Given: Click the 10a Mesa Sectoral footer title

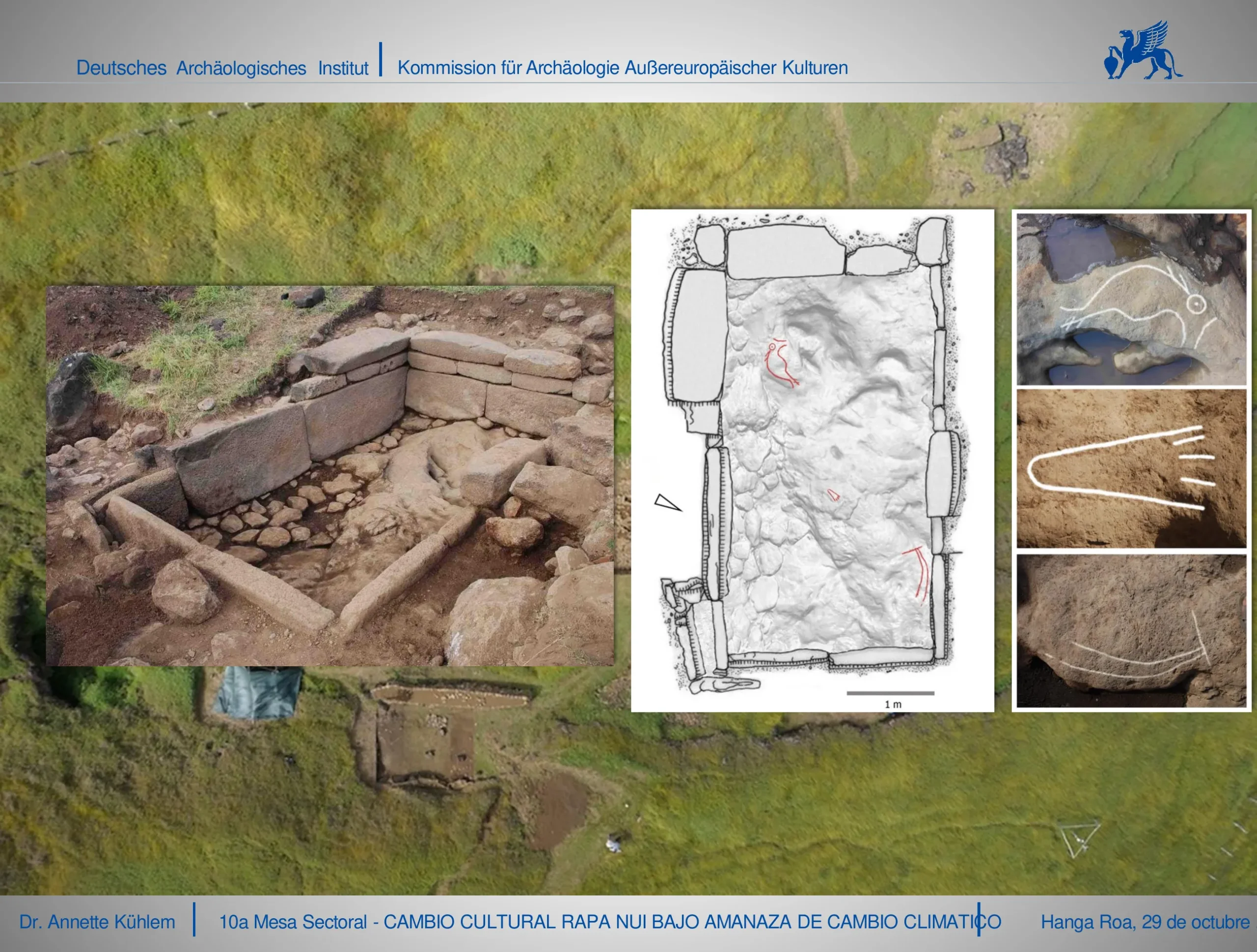Looking at the screenshot, I should click(x=610, y=922).
